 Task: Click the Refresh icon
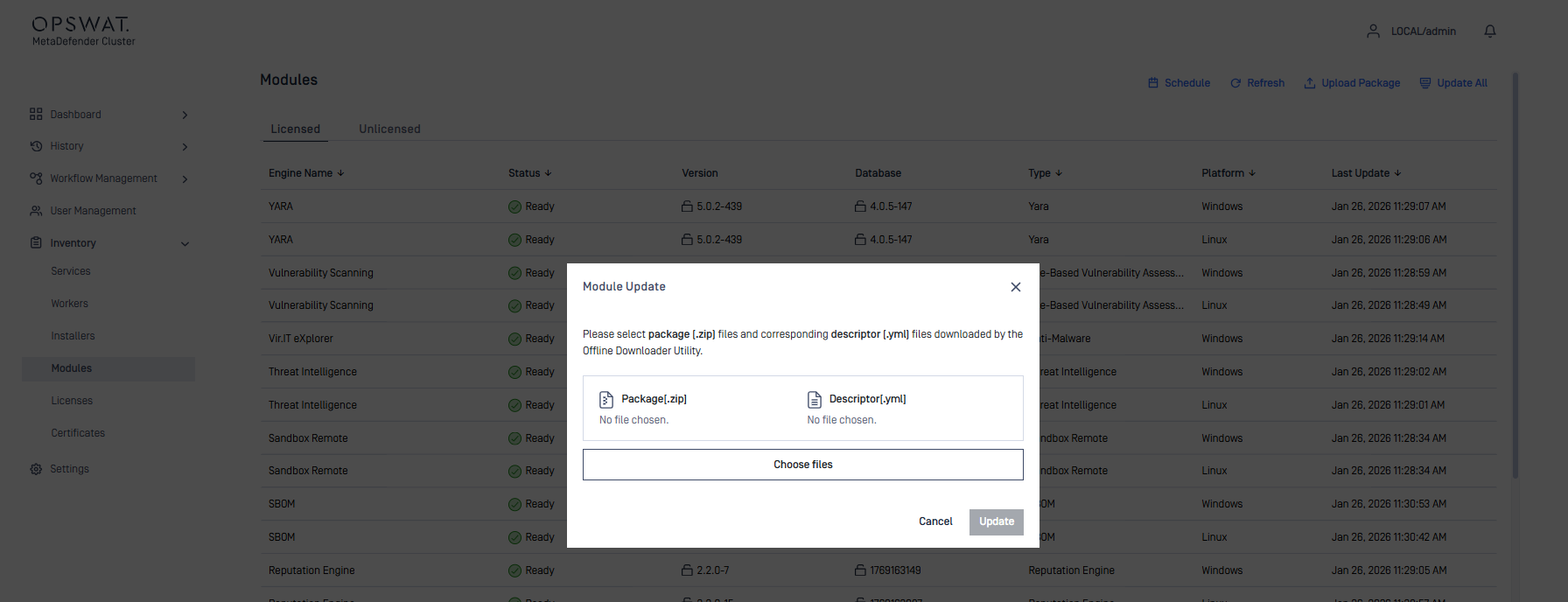point(1235,83)
